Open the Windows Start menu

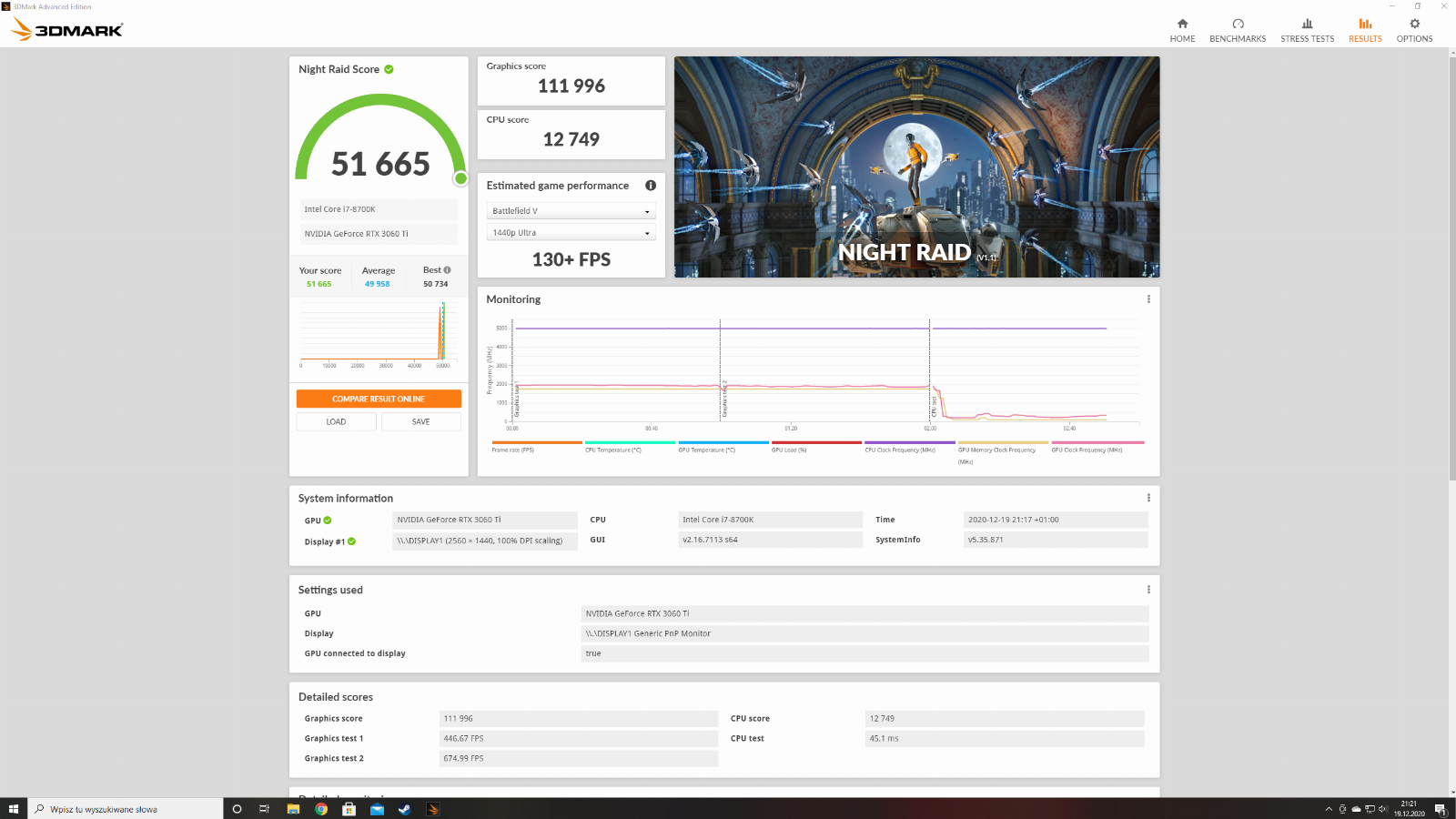[x=14, y=809]
